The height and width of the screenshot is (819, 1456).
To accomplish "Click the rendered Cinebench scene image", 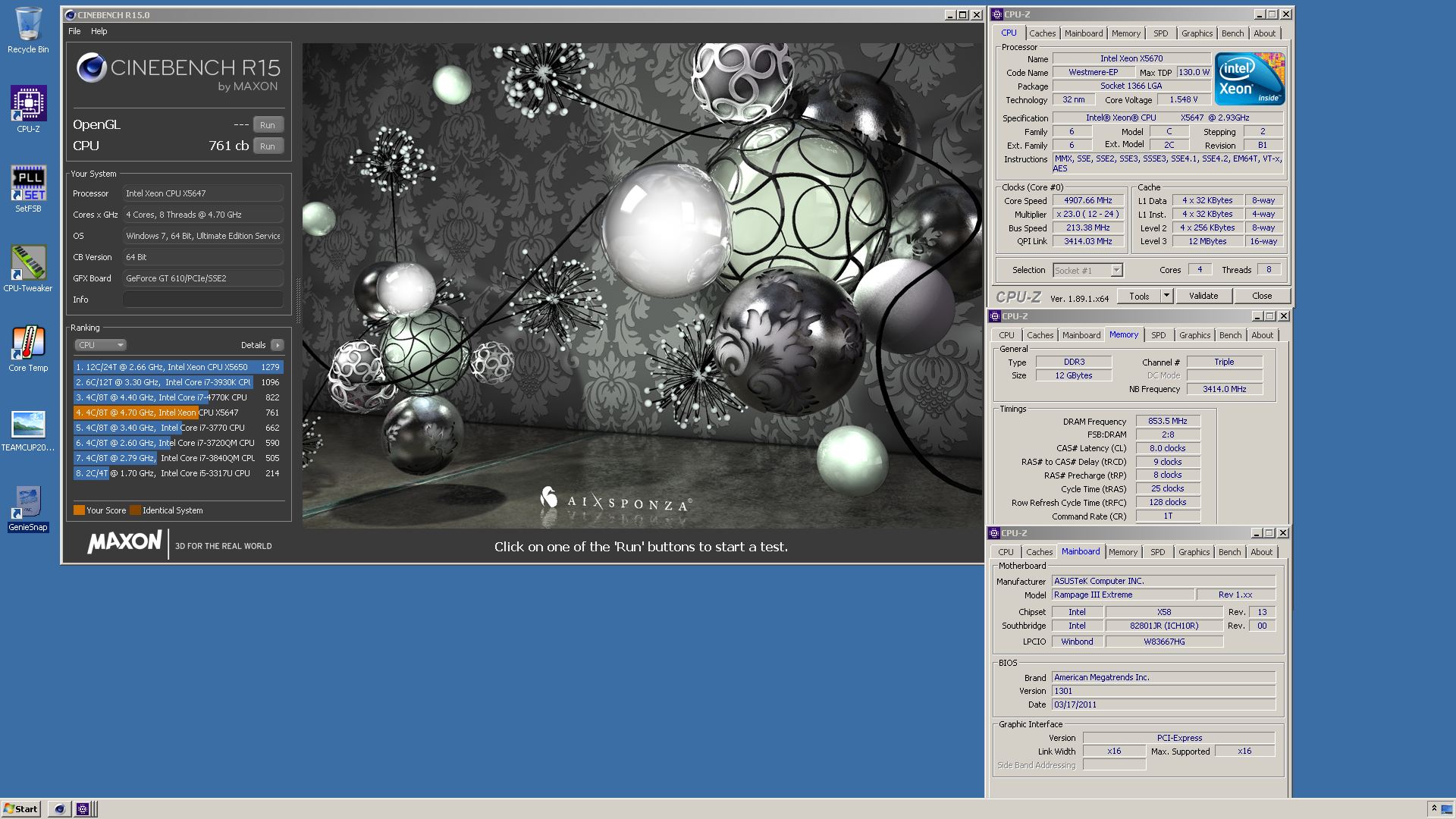I will click(x=641, y=285).
